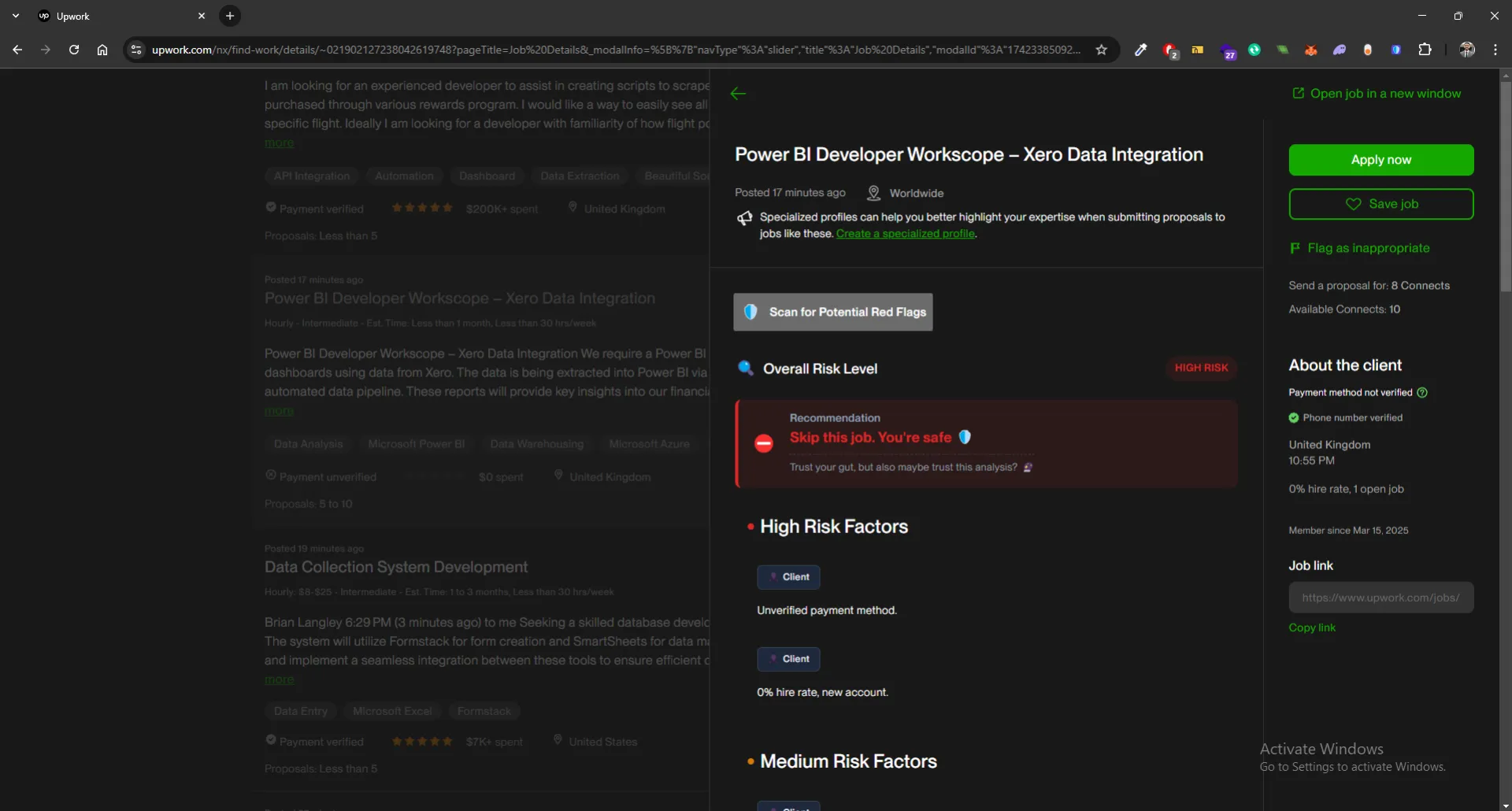This screenshot has width=1512, height=811.
Task: Click the site information icon in address bar
Action: click(x=136, y=50)
